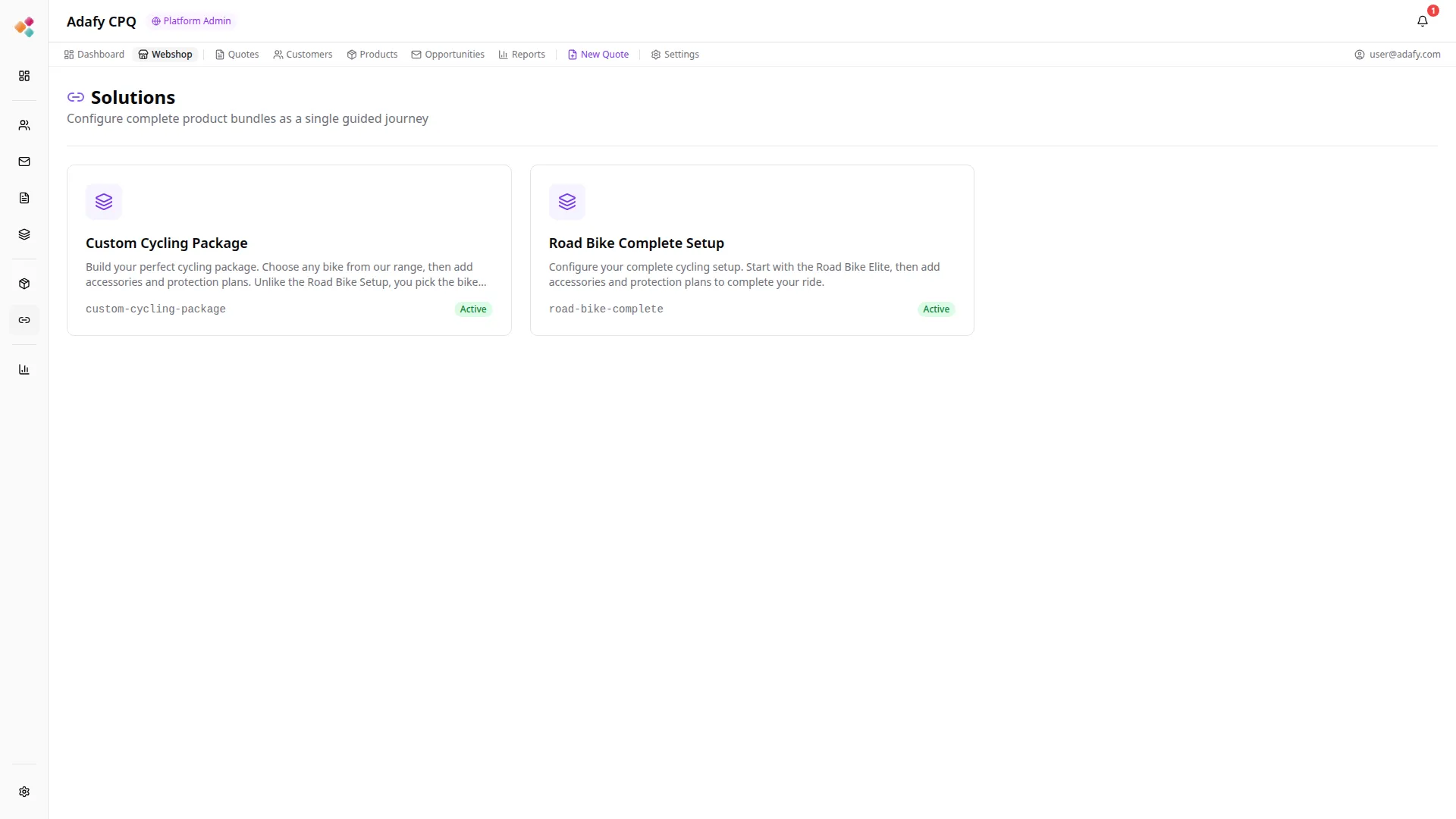The width and height of the screenshot is (1456, 819).
Task: Open the sidebar customers people icon
Action: [24, 125]
